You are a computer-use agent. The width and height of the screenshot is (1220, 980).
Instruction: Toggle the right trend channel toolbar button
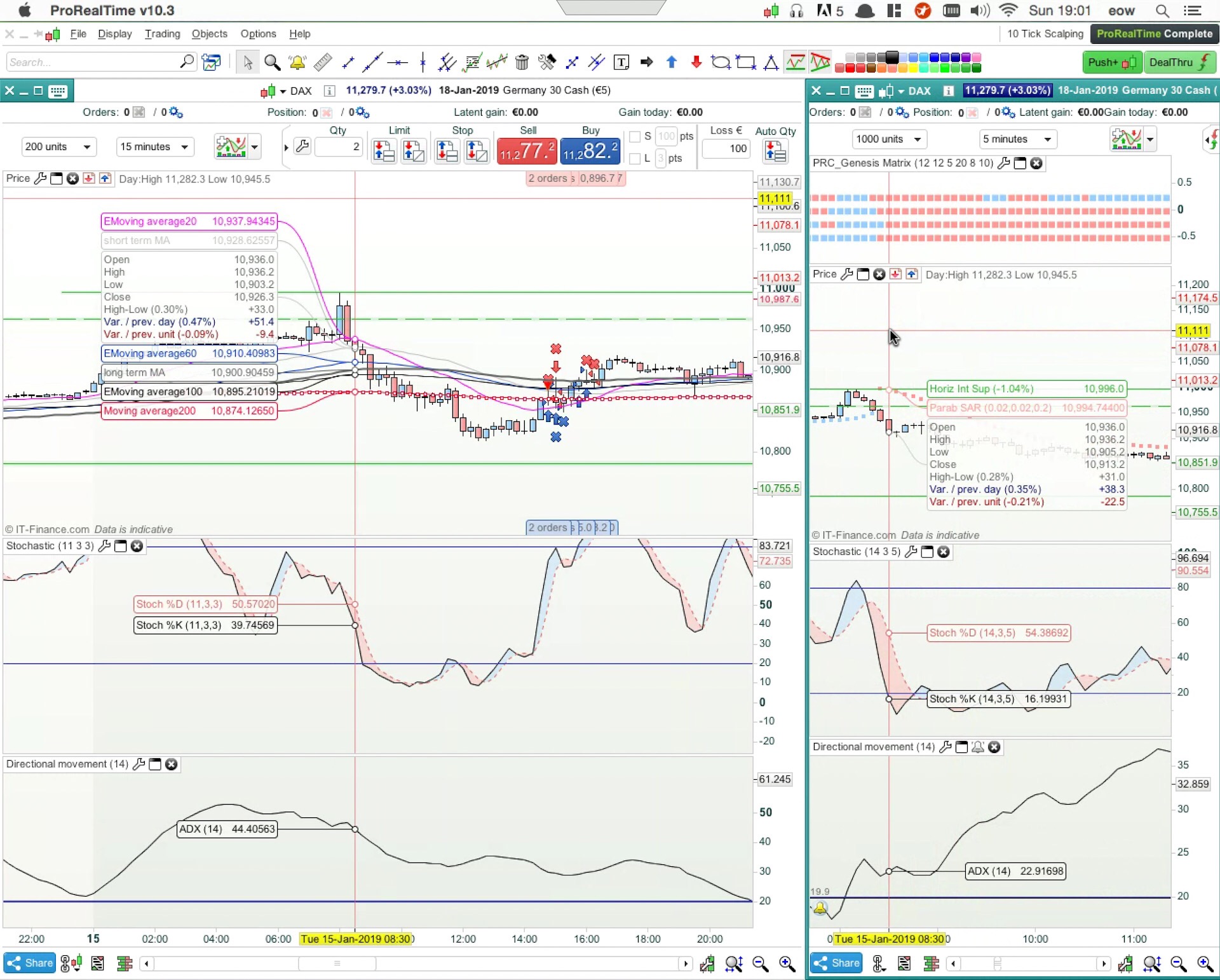pyautogui.click(x=820, y=62)
